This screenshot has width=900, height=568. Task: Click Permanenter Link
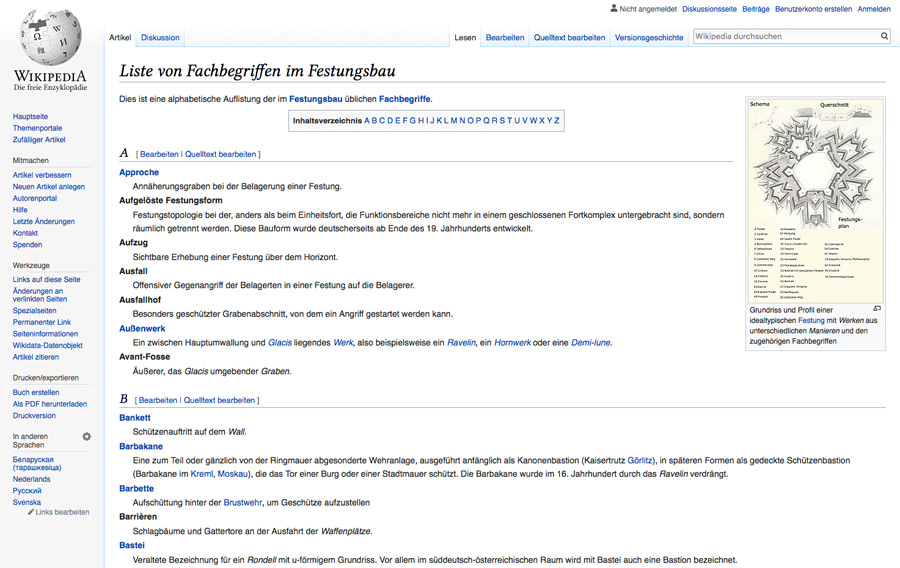[x=42, y=322]
